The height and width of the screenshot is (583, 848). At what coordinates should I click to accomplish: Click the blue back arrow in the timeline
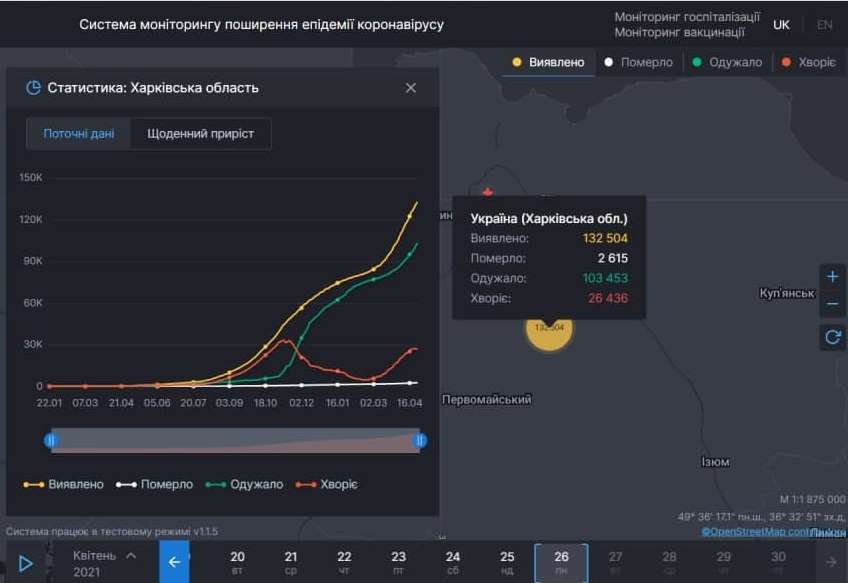(x=174, y=562)
